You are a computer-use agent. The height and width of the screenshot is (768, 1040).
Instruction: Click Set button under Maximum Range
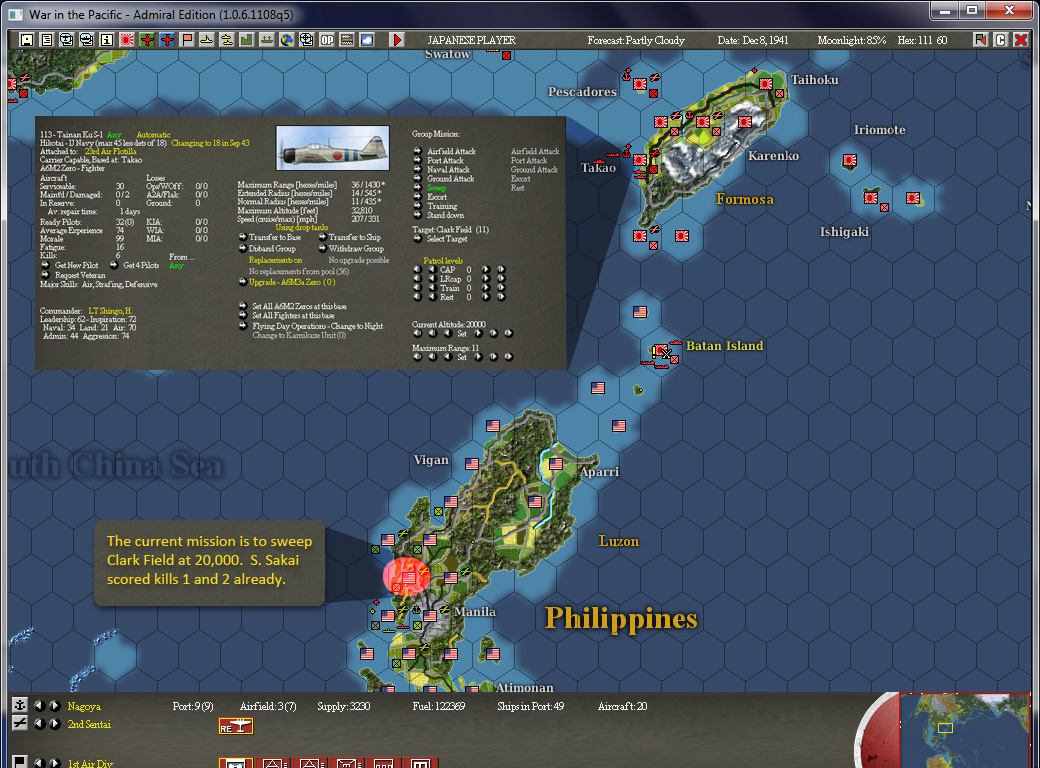point(462,357)
